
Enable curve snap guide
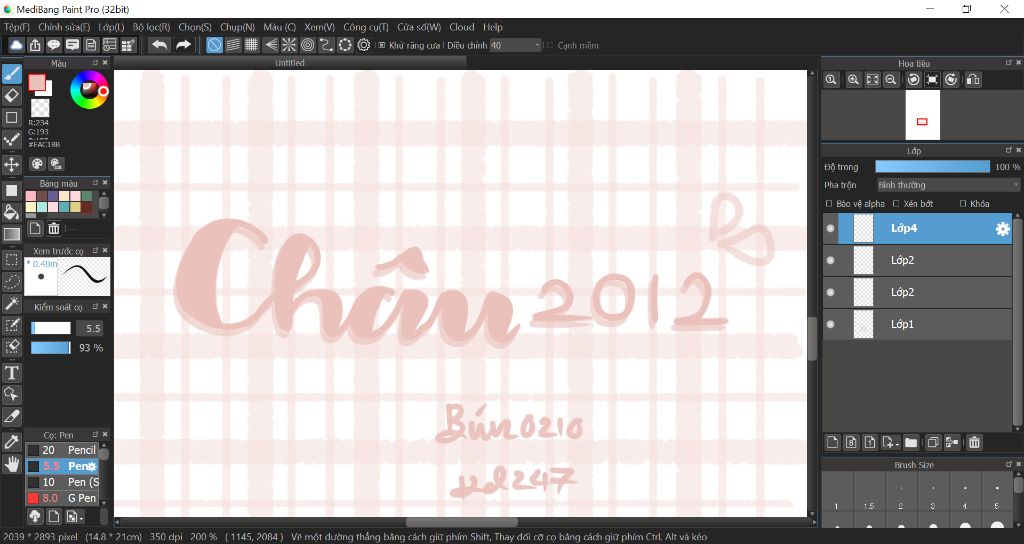327,45
